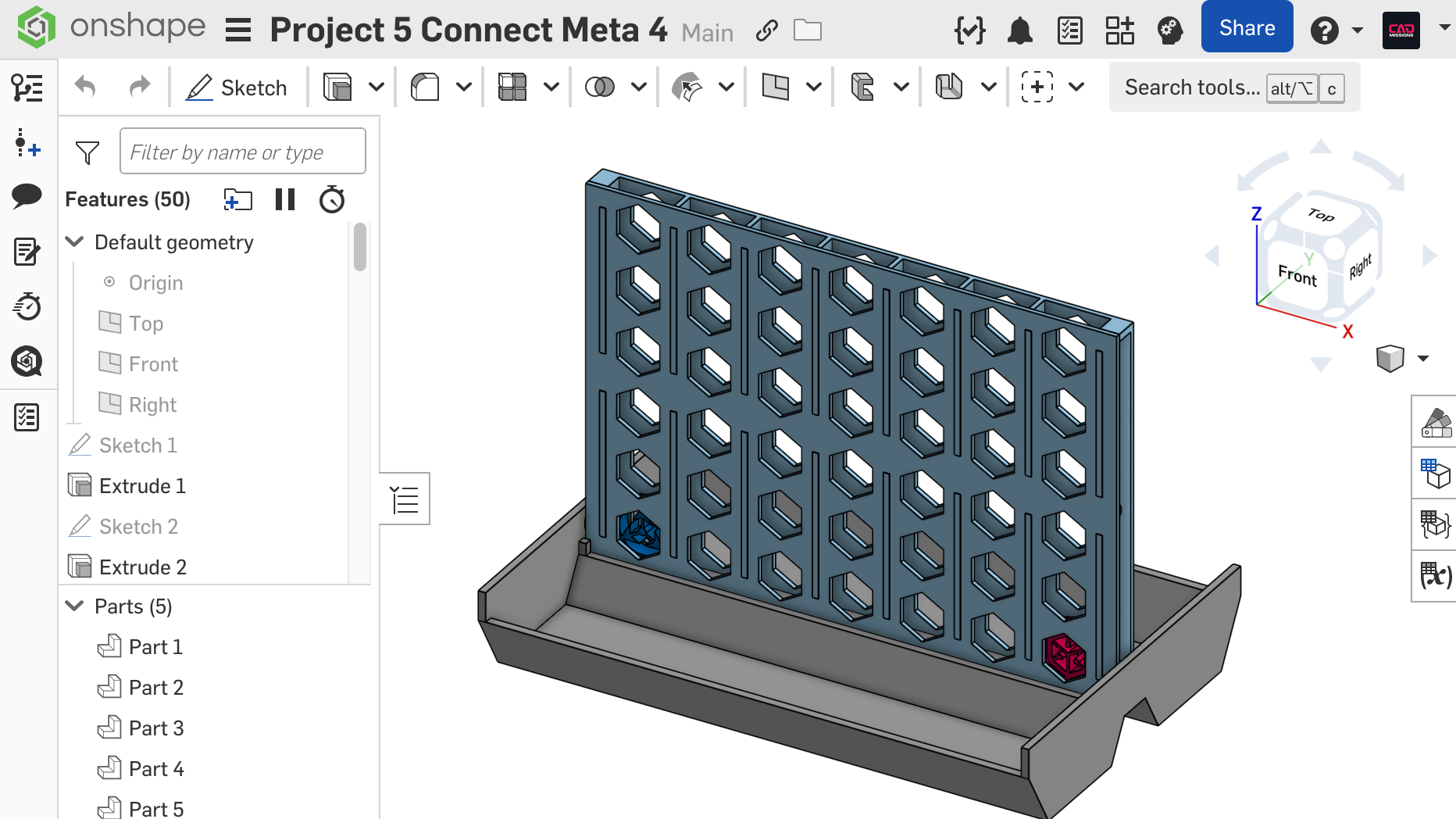Image resolution: width=1456 pixels, height=819 pixels.
Task: Open the custom features braces icon
Action: click(x=970, y=30)
